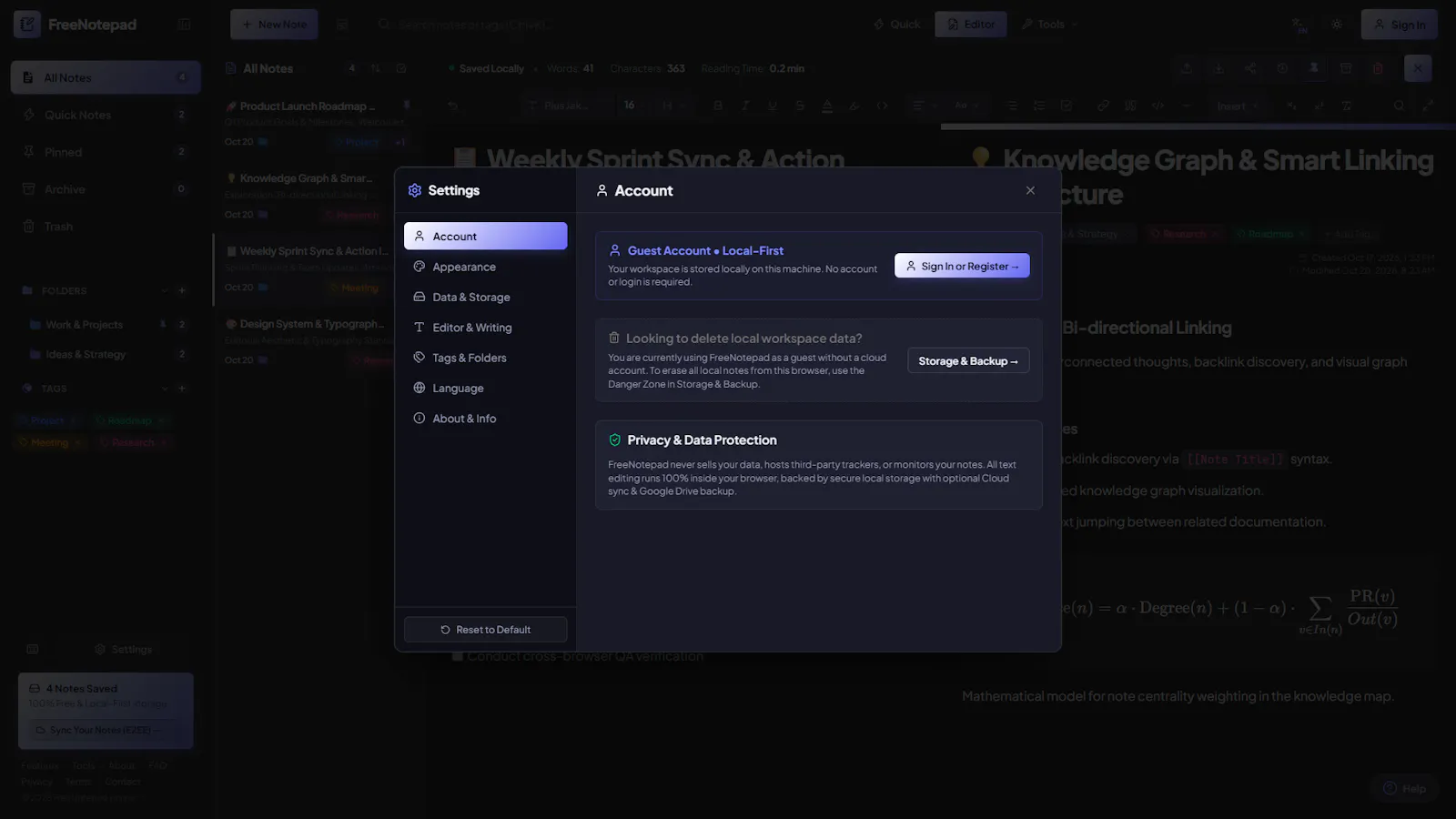Viewport: 1456px width, 819px height.
Task: Click the language translate icon in header
Action: [x=1299, y=25]
